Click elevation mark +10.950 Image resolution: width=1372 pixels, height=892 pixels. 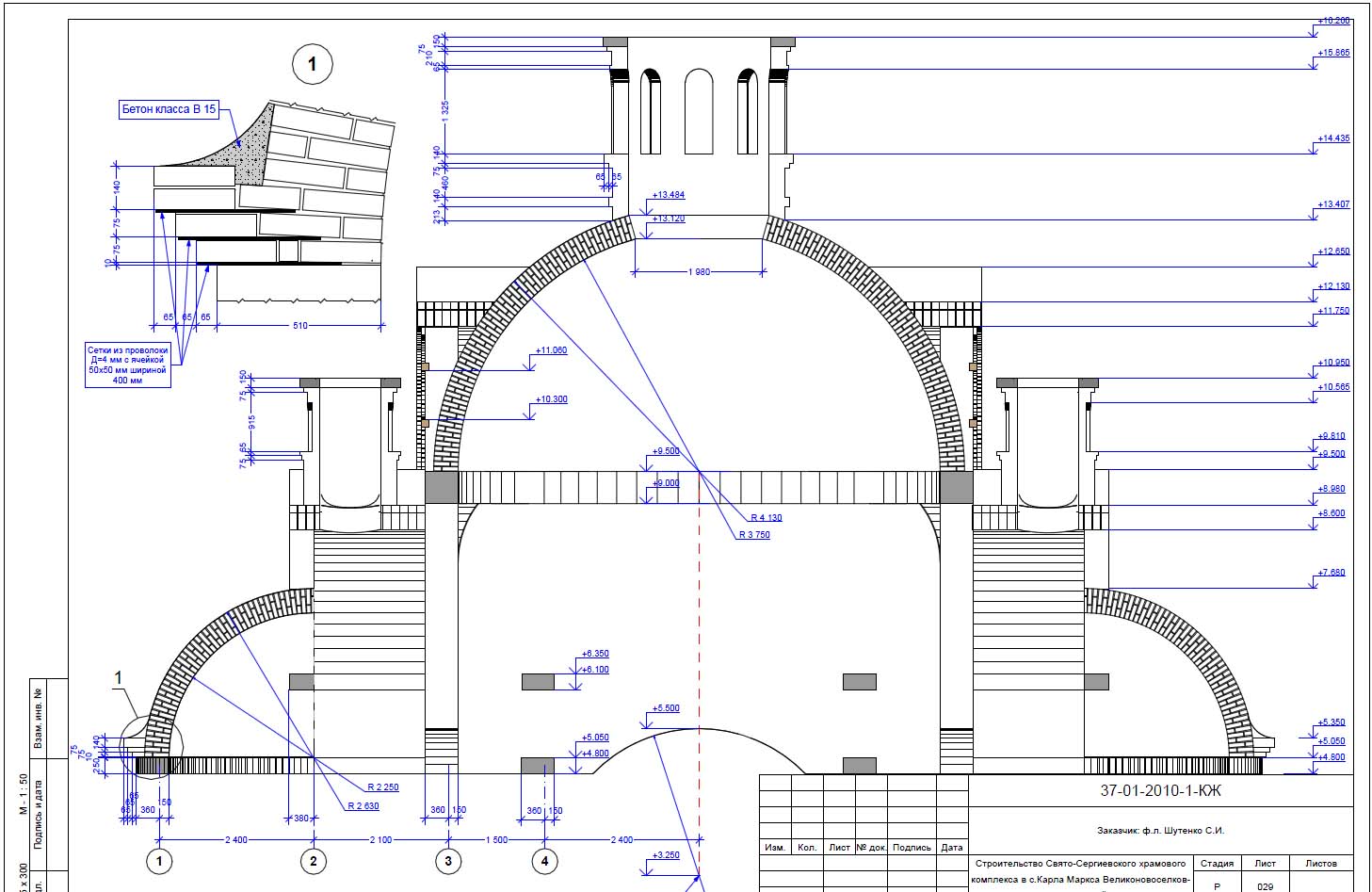tap(1333, 363)
